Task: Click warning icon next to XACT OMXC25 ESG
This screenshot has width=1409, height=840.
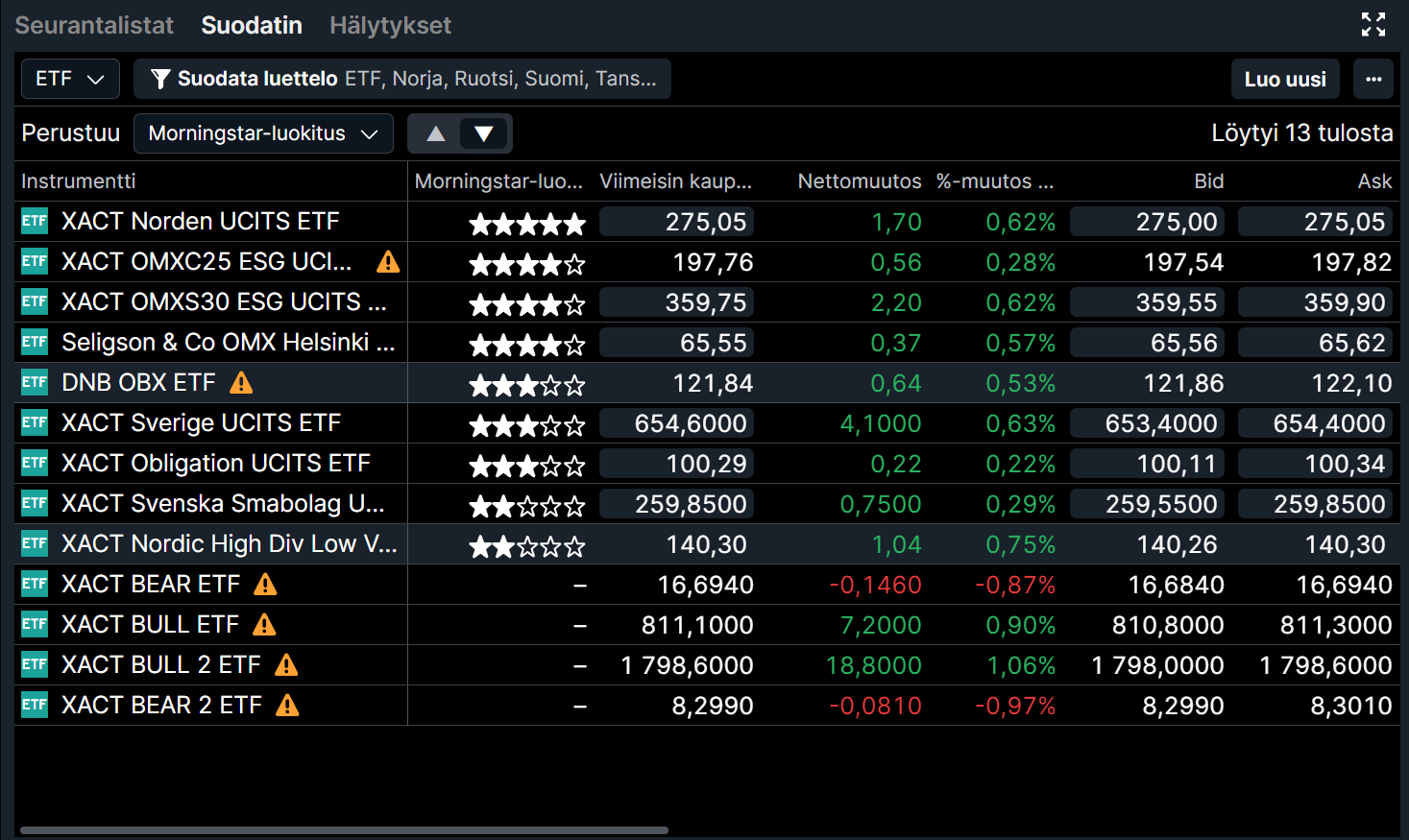Action: coord(388,261)
